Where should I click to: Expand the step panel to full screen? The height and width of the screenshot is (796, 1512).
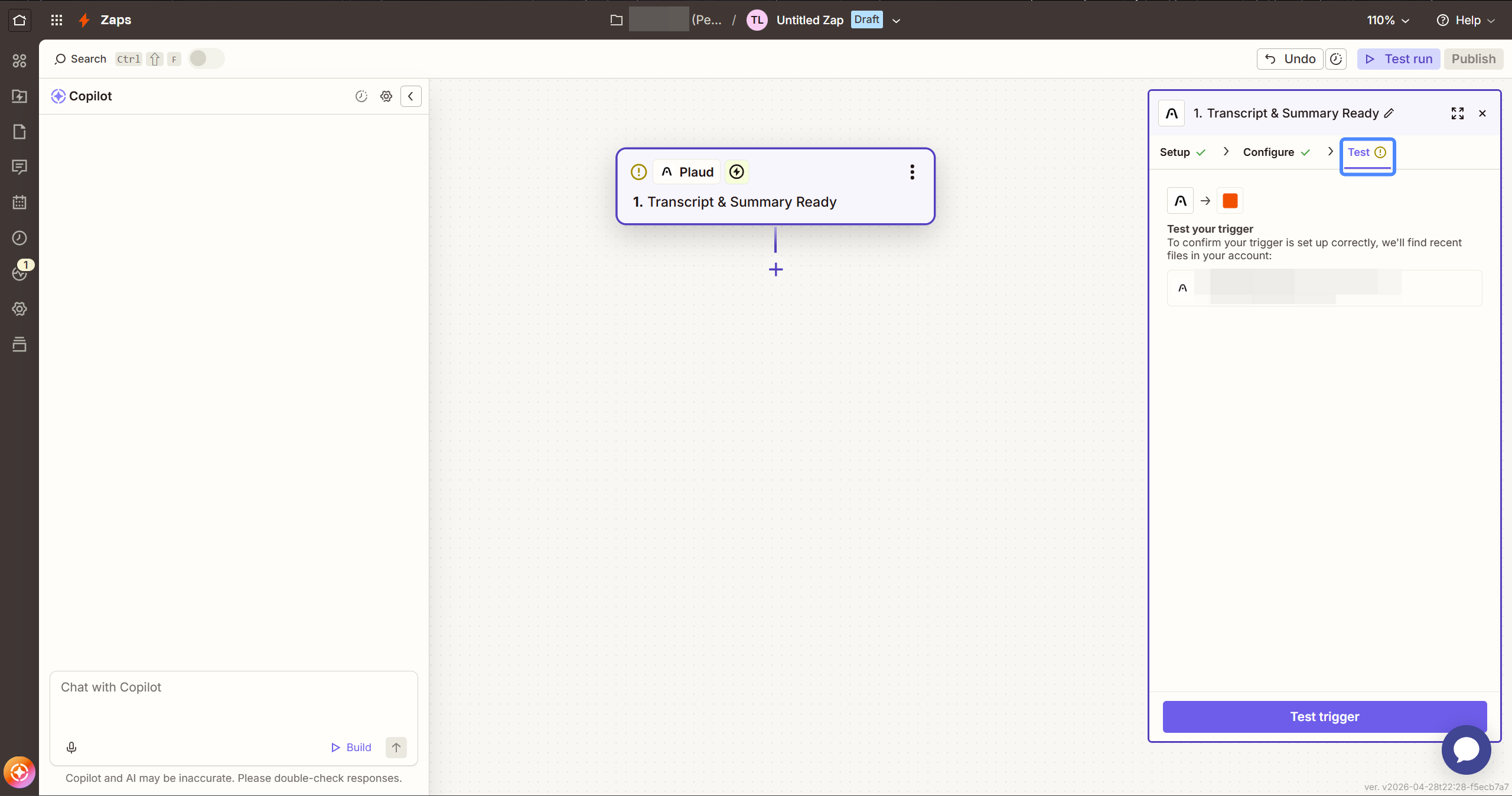coord(1458,113)
